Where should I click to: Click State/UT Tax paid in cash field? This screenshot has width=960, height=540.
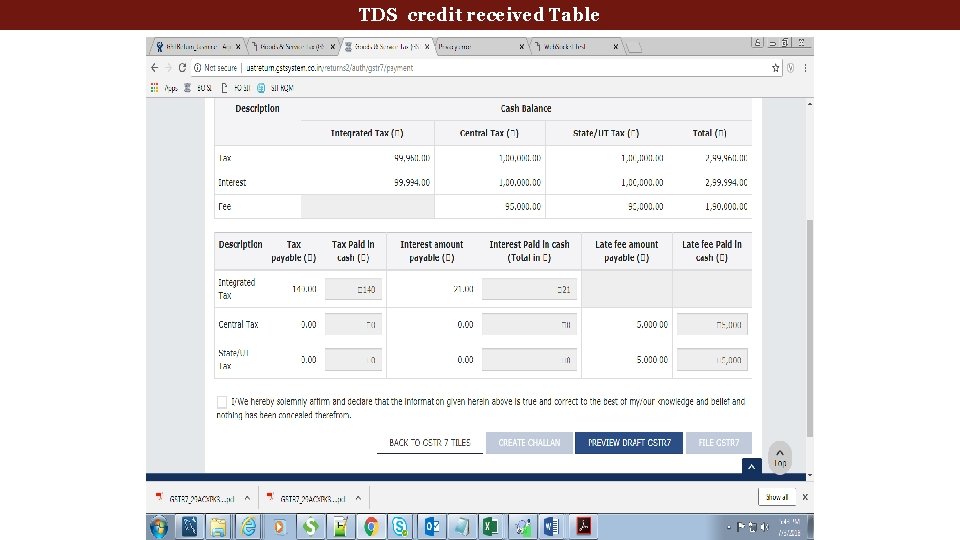point(353,360)
